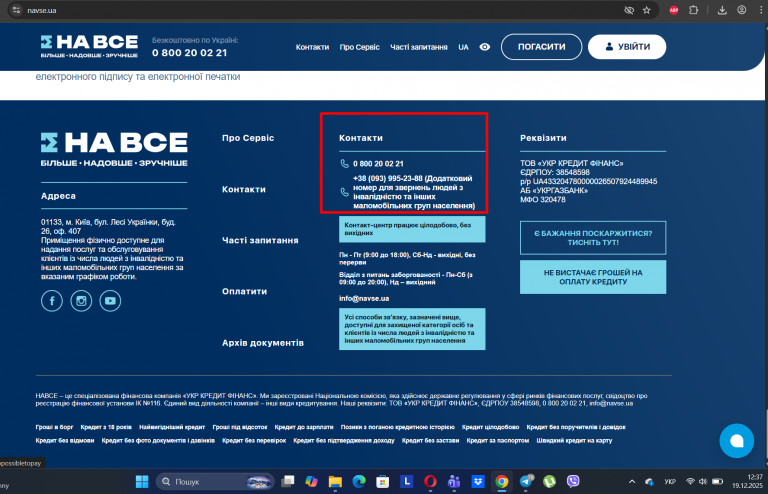
Task: Click Є БАЖАННЯ ПОСКАРЖИТИСЯ button
Action: point(593,238)
